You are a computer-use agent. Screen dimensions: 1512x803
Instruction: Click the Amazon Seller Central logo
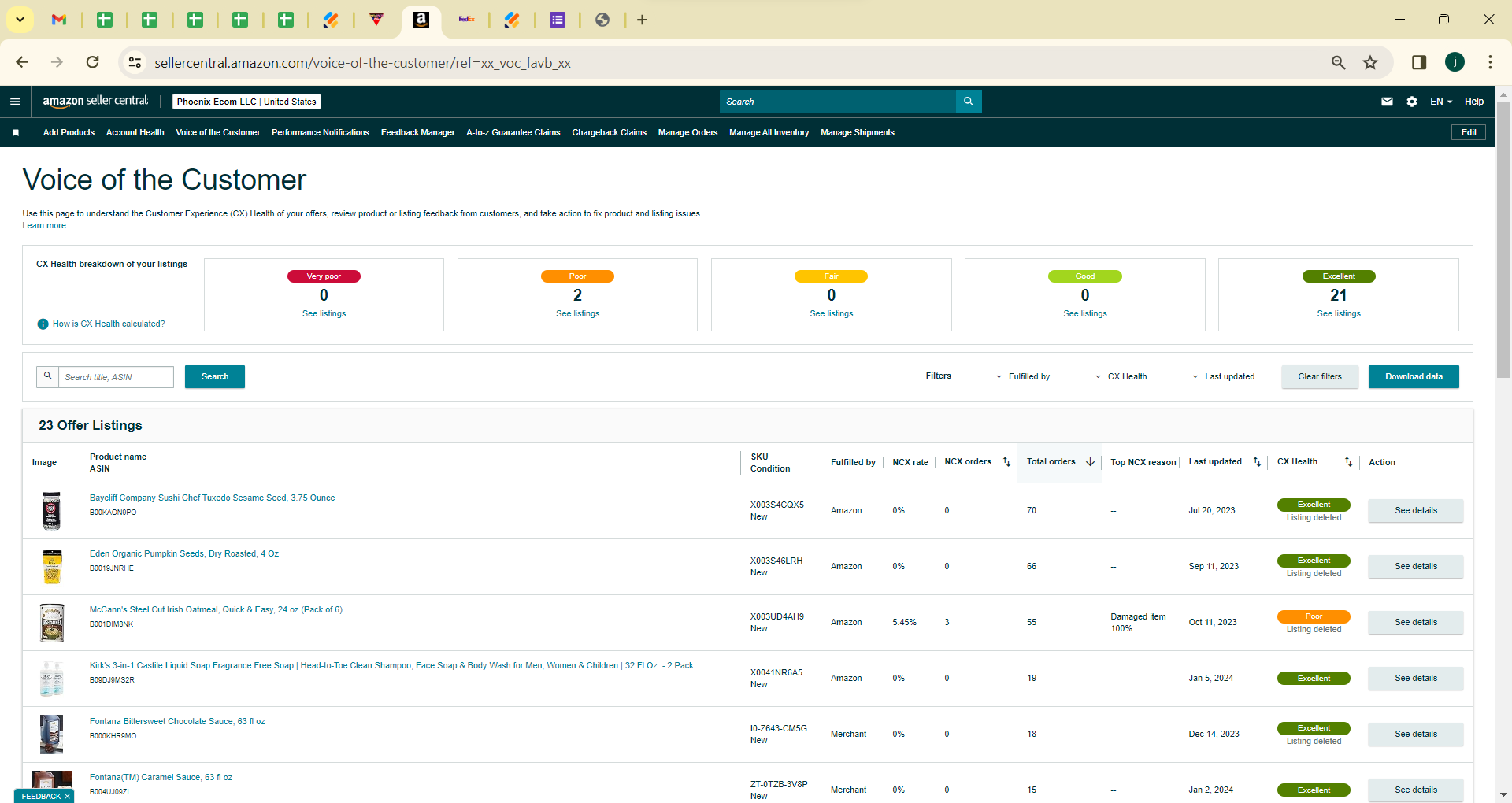[x=95, y=101]
